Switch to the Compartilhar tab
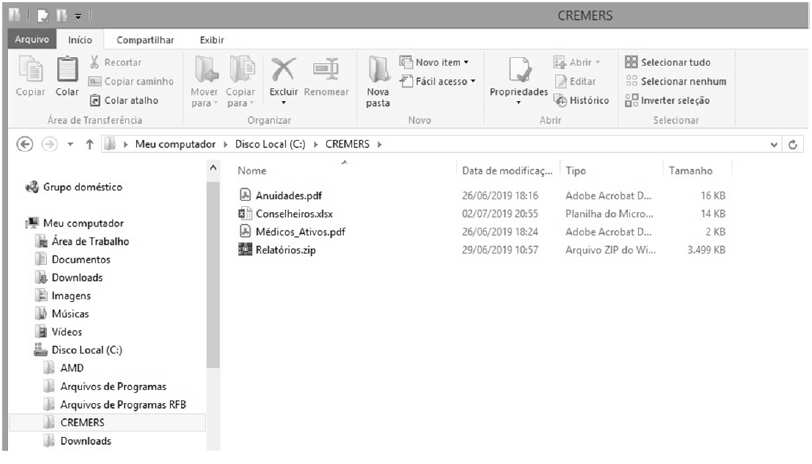This screenshot has width=812, height=464. (x=145, y=40)
